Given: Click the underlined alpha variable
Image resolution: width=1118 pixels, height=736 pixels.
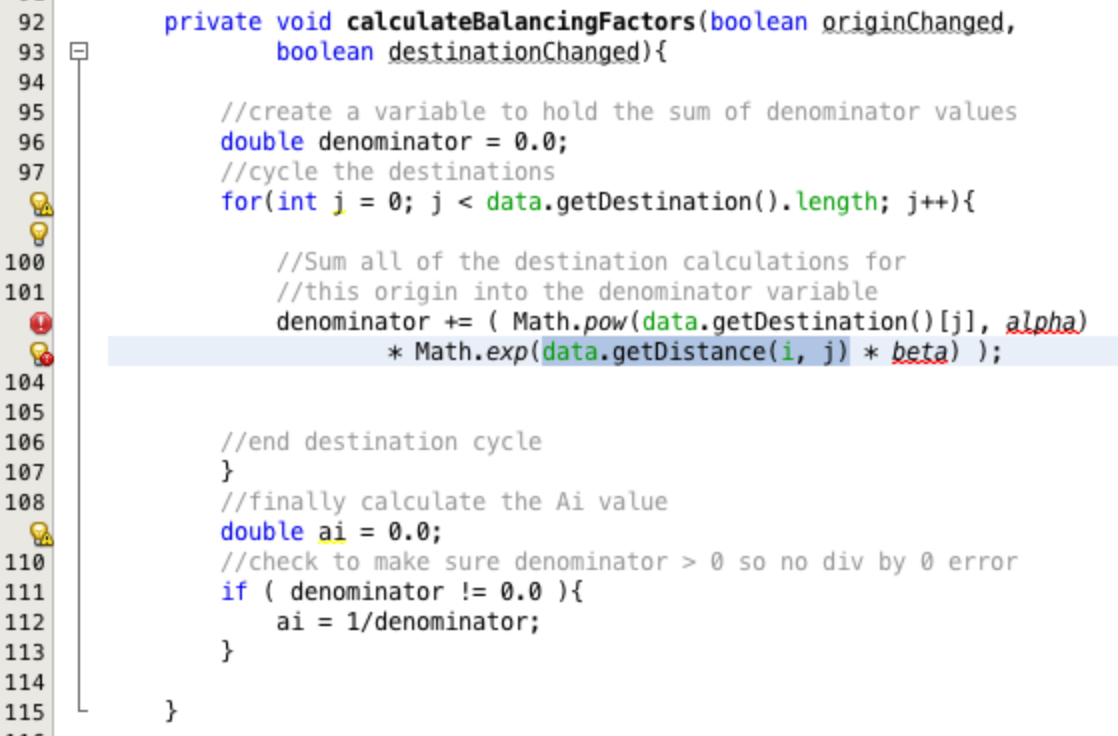Looking at the screenshot, I should point(1040,322).
